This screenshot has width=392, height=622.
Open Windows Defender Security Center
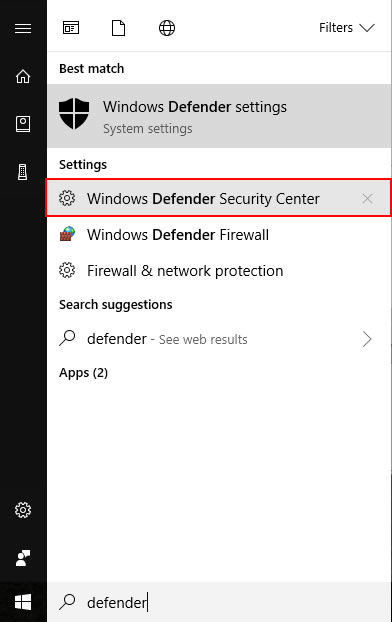pos(219,198)
